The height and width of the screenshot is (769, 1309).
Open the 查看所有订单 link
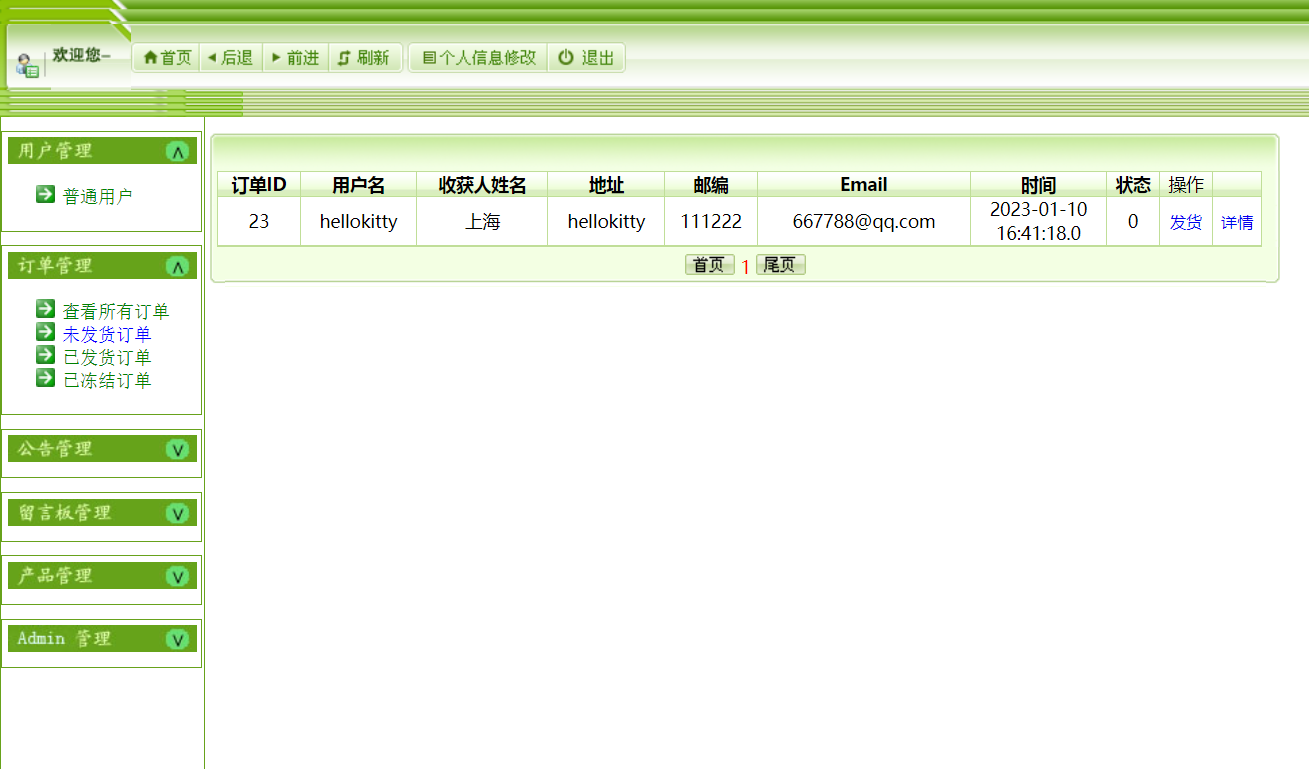click(116, 312)
